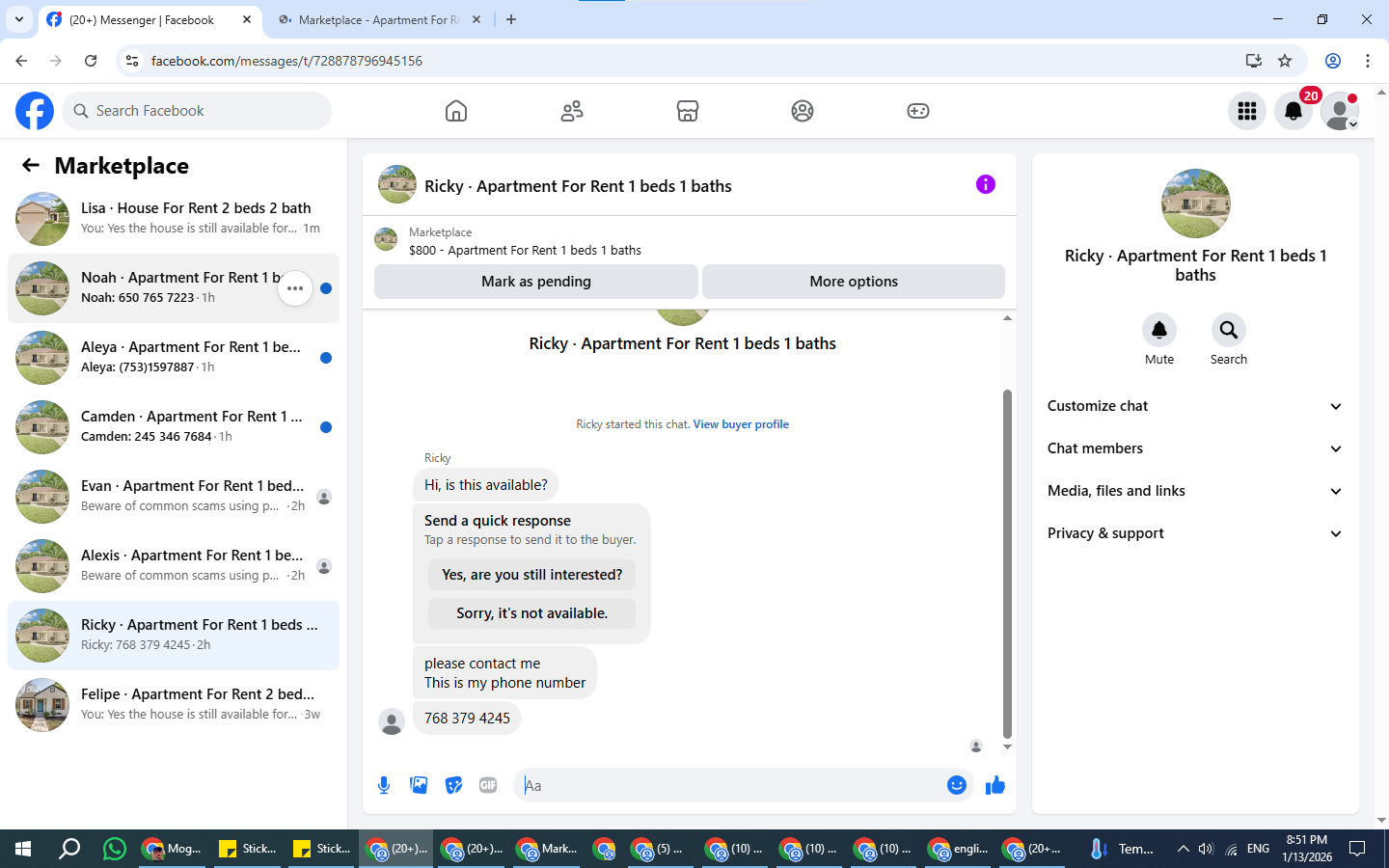Open Facebook home via the logo
The width and height of the screenshot is (1389, 868).
(35, 111)
